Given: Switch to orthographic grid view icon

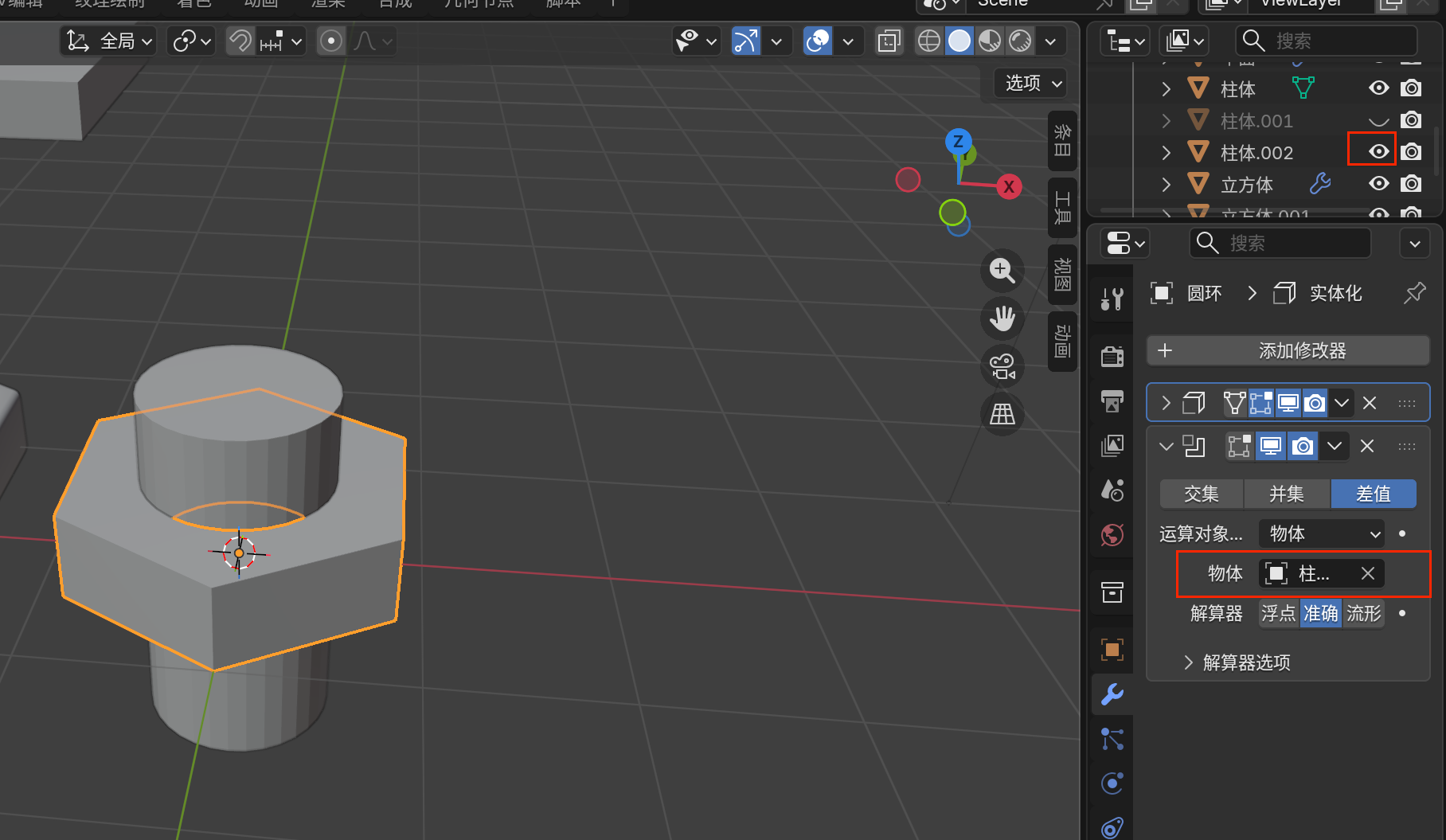Looking at the screenshot, I should [x=1002, y=414].
